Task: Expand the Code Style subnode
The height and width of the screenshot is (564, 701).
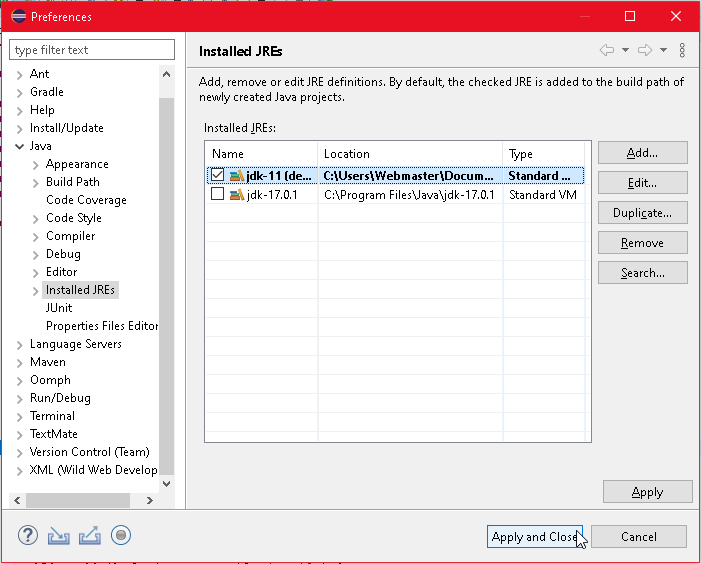Action: coord(36,219)
